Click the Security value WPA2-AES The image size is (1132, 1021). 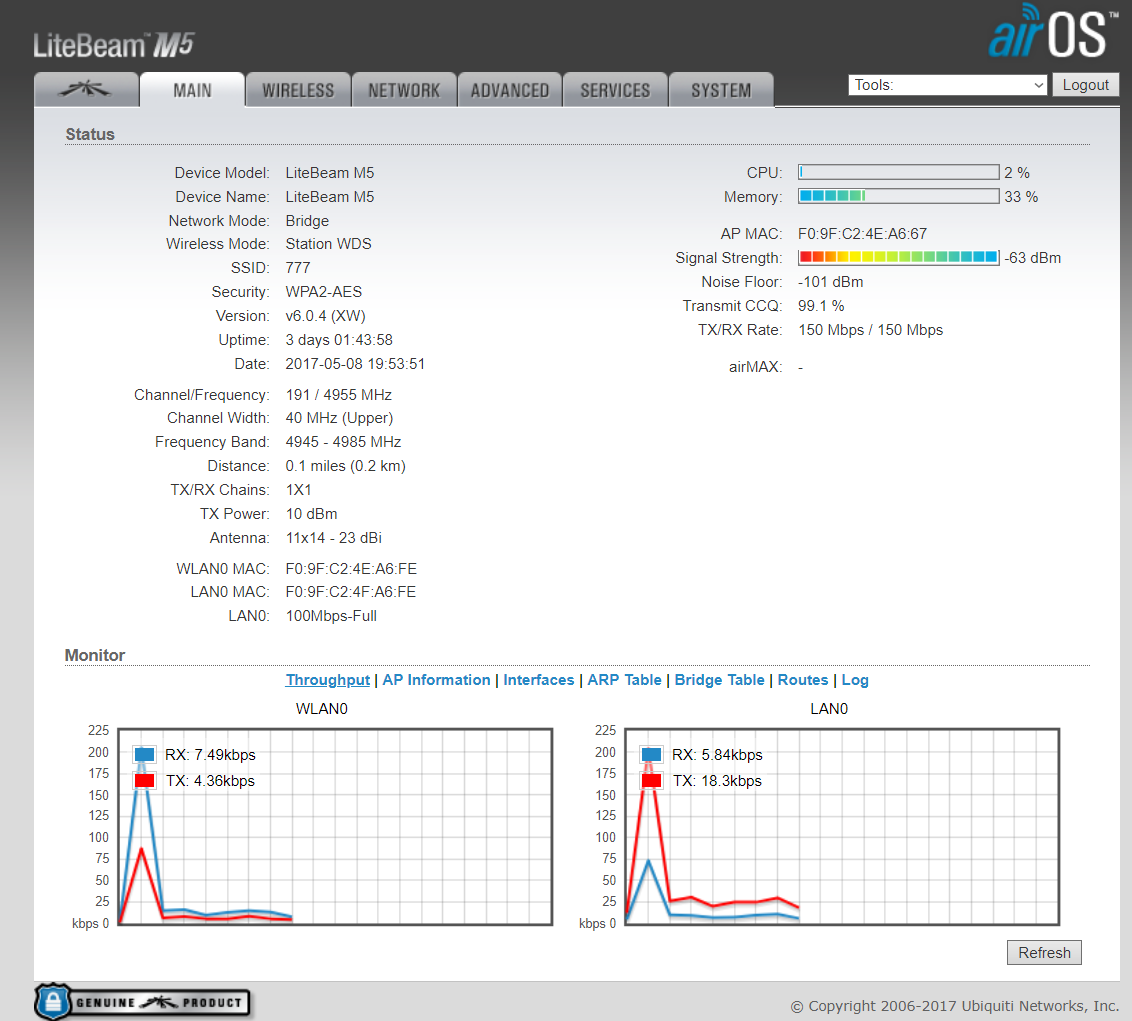click(x=323, y=292)
